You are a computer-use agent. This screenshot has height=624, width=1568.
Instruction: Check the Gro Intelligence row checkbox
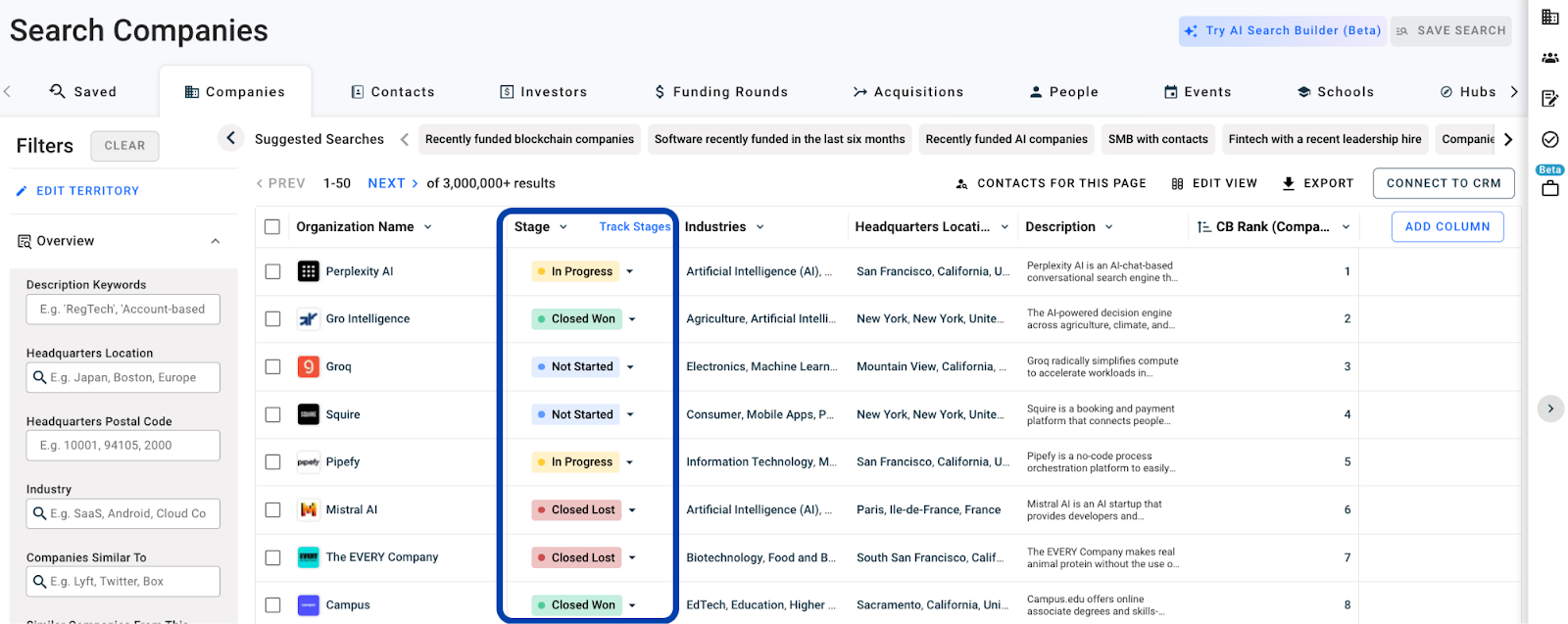[272, 319]
